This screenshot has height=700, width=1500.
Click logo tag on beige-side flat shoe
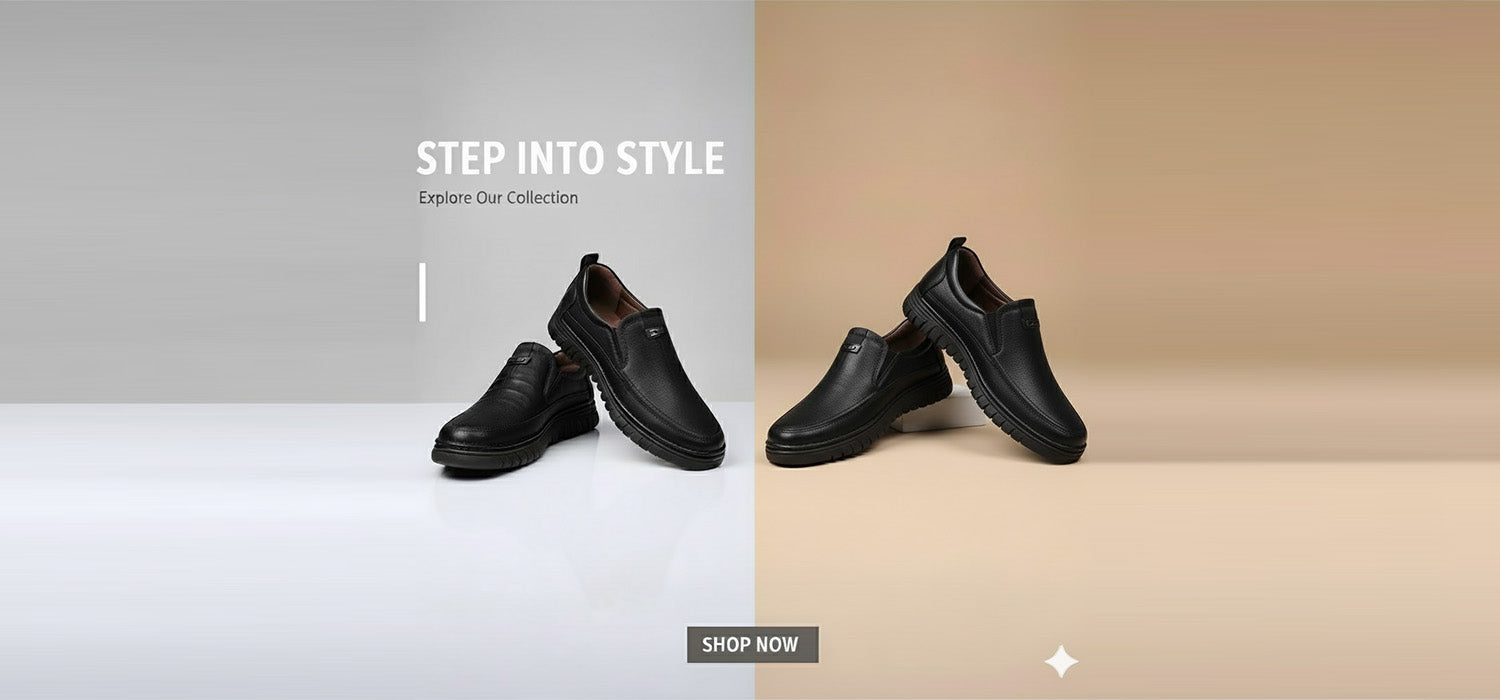854,345
